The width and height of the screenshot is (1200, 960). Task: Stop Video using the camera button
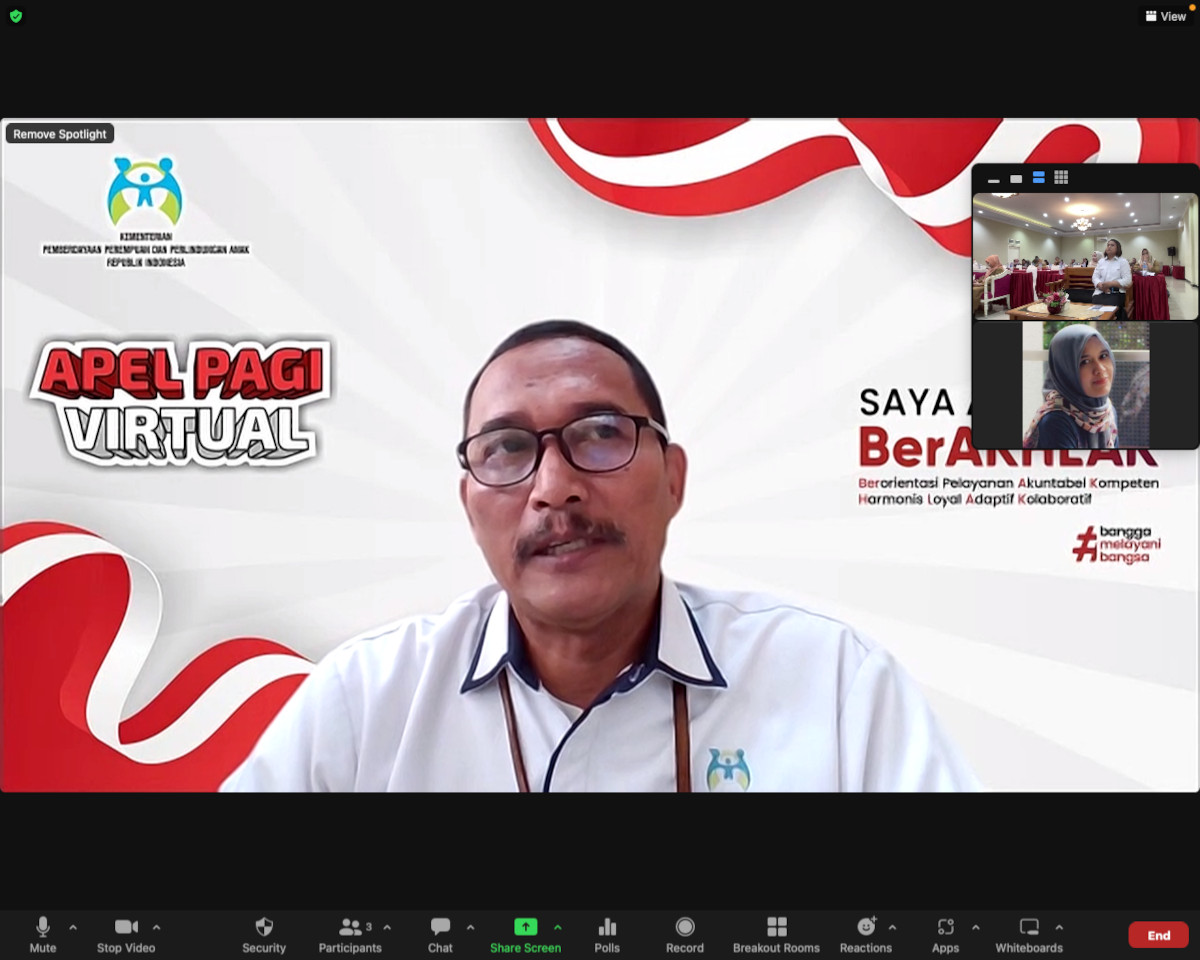click(126, 934)
